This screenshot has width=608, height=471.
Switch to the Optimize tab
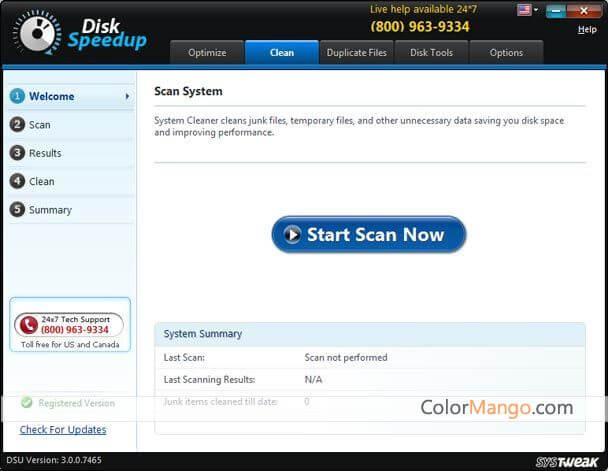207,53
